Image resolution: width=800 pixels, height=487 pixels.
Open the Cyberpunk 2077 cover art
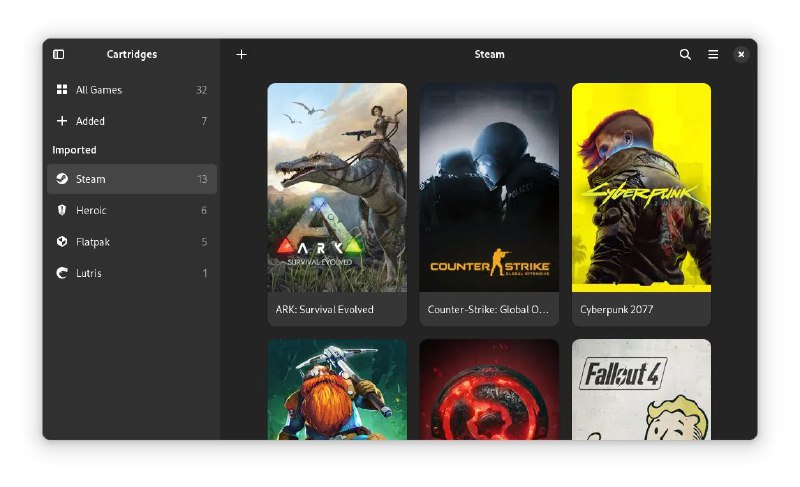click(641, 187)
